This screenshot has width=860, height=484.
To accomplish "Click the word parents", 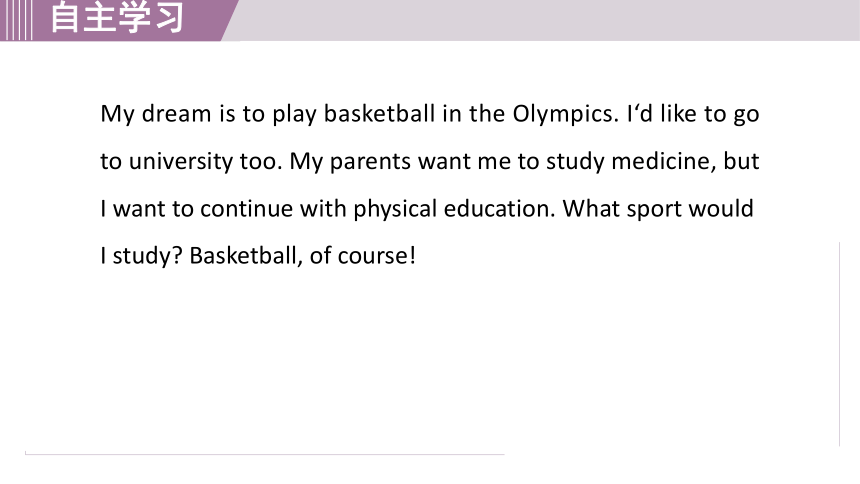I will [370, 162].
